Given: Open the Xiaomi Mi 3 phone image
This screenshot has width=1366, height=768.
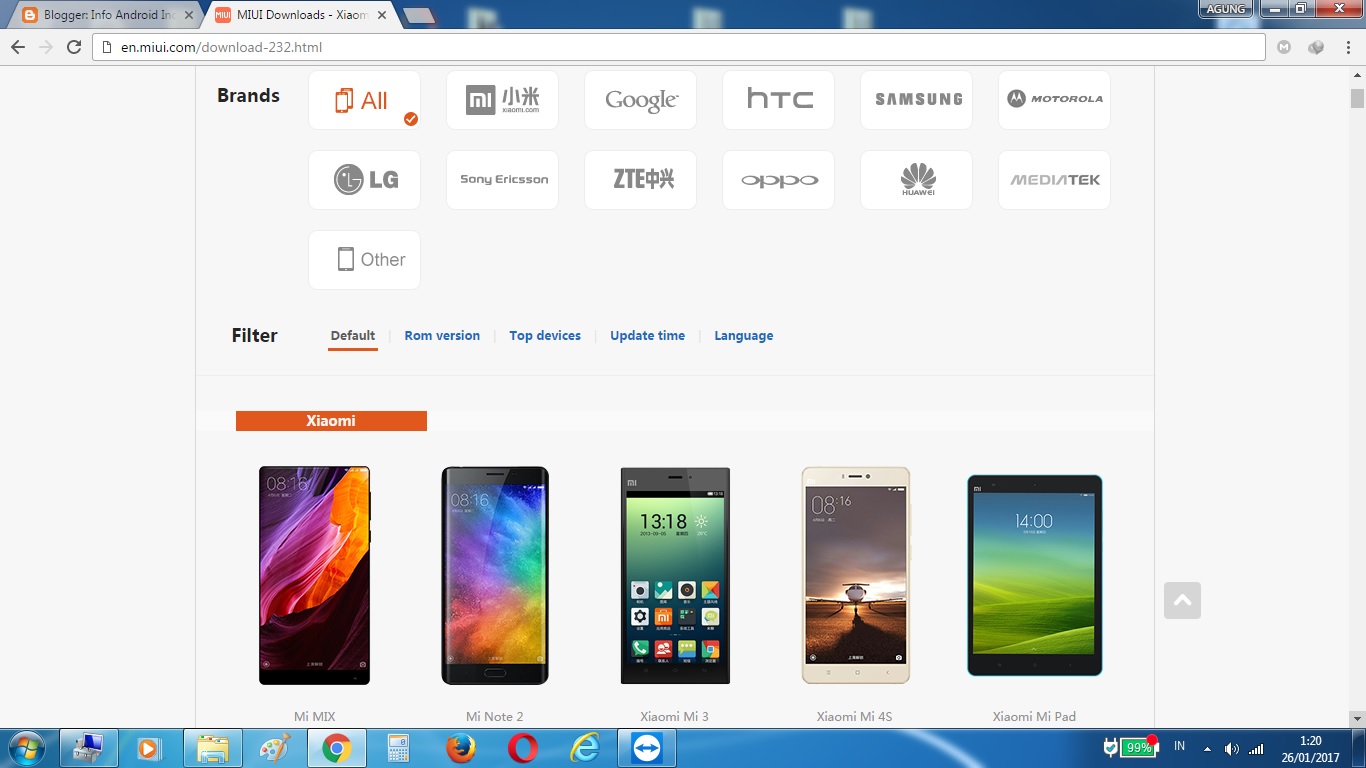Looking at the screenshot, I should (675, 575).
